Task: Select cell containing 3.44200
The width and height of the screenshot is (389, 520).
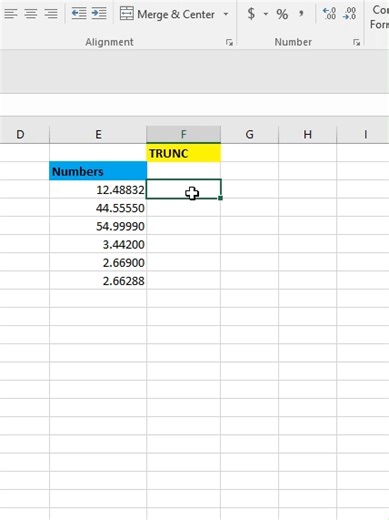Action: pyautogui.click(x=98, y=244)
